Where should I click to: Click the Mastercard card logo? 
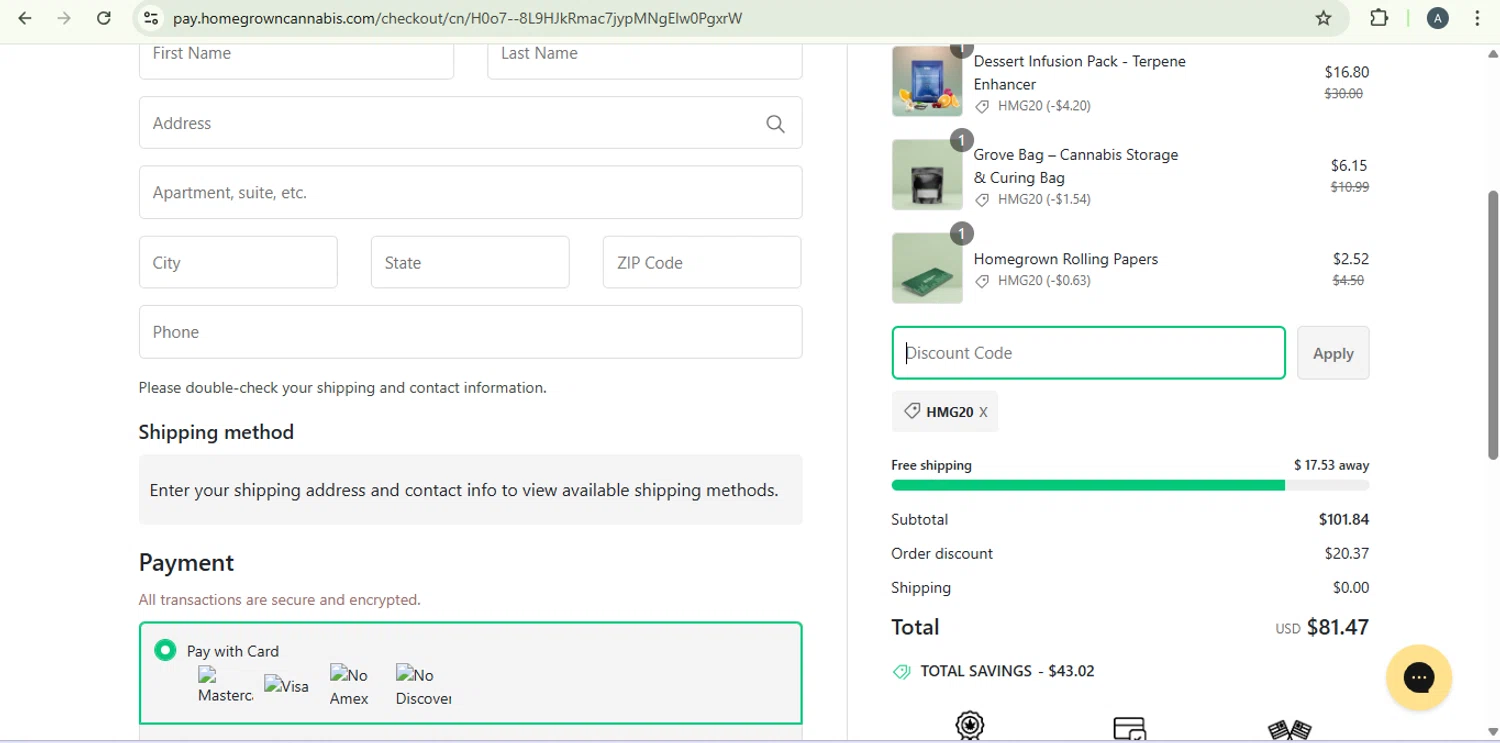[225, 685]
